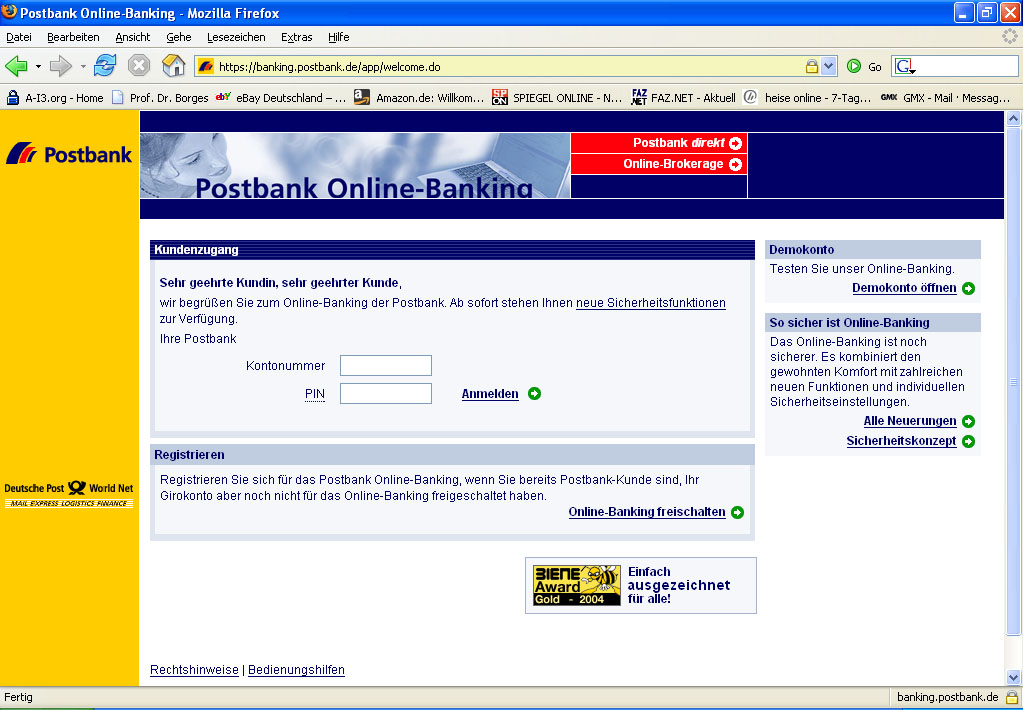The height and width of the screenshot is (710, 1023).
Task: Open the Alle Neuerungen link
Action: pos(909,422)
